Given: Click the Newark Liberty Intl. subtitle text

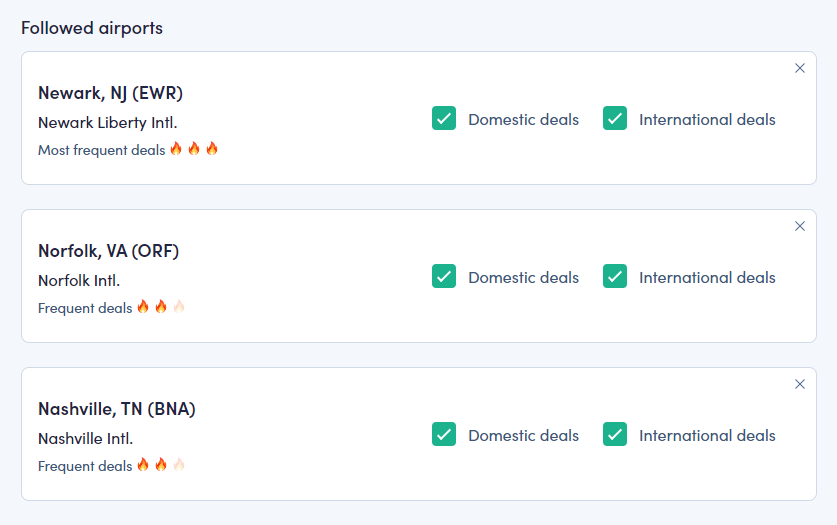Looking at the screenshot, I should point(107,123).
